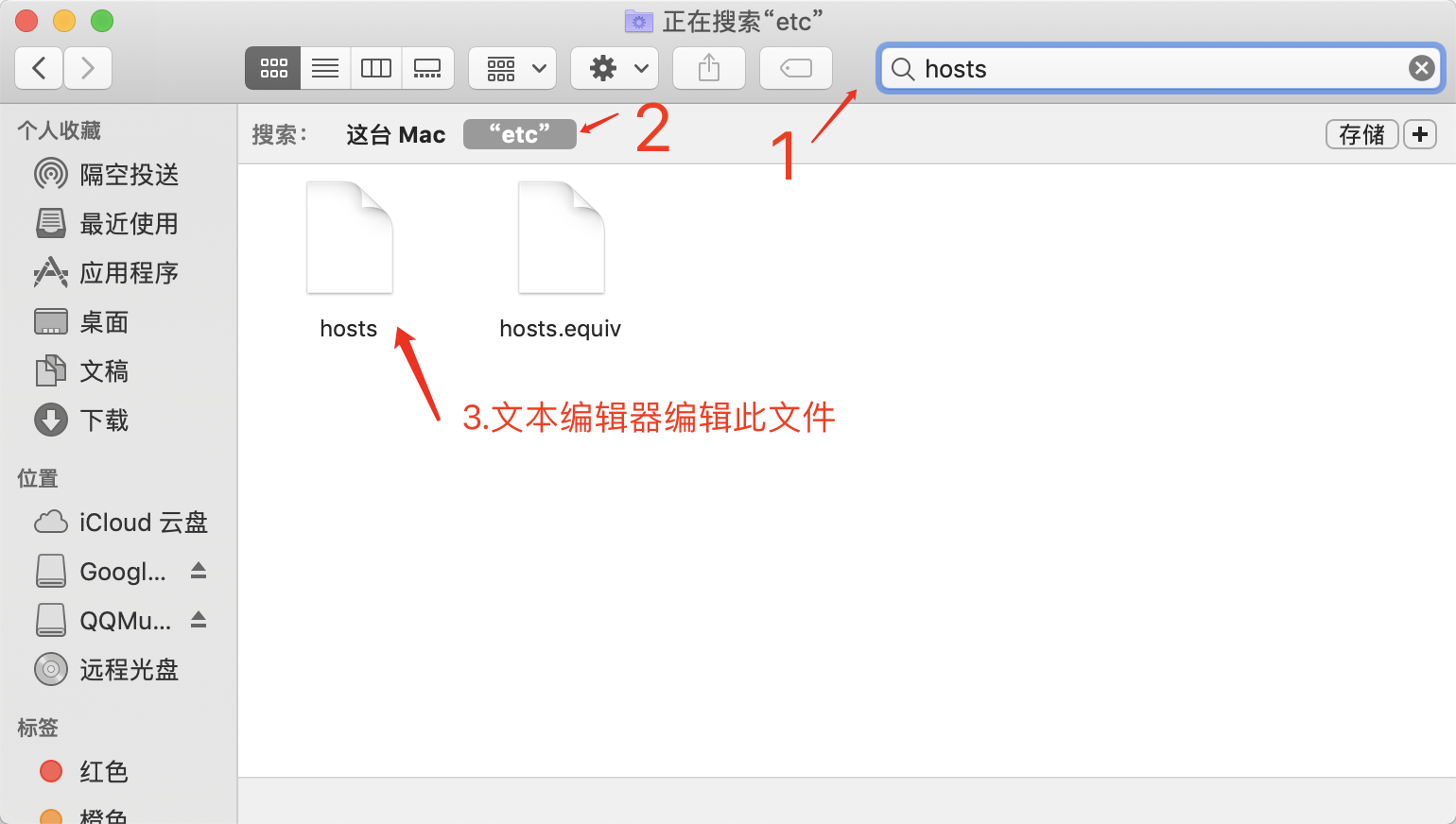This screenshot has height=824, width=1456.
Task: Click the Downloads arrow icon
Action: [51, 420]
